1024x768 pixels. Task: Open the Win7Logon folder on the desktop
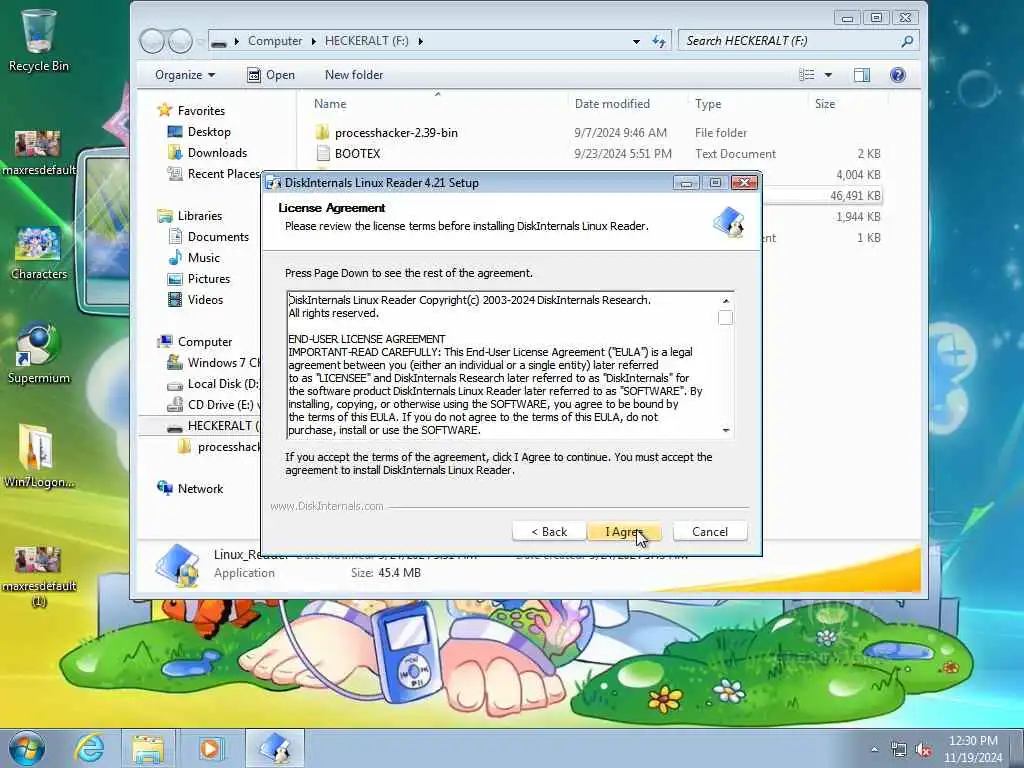point(39,456)
